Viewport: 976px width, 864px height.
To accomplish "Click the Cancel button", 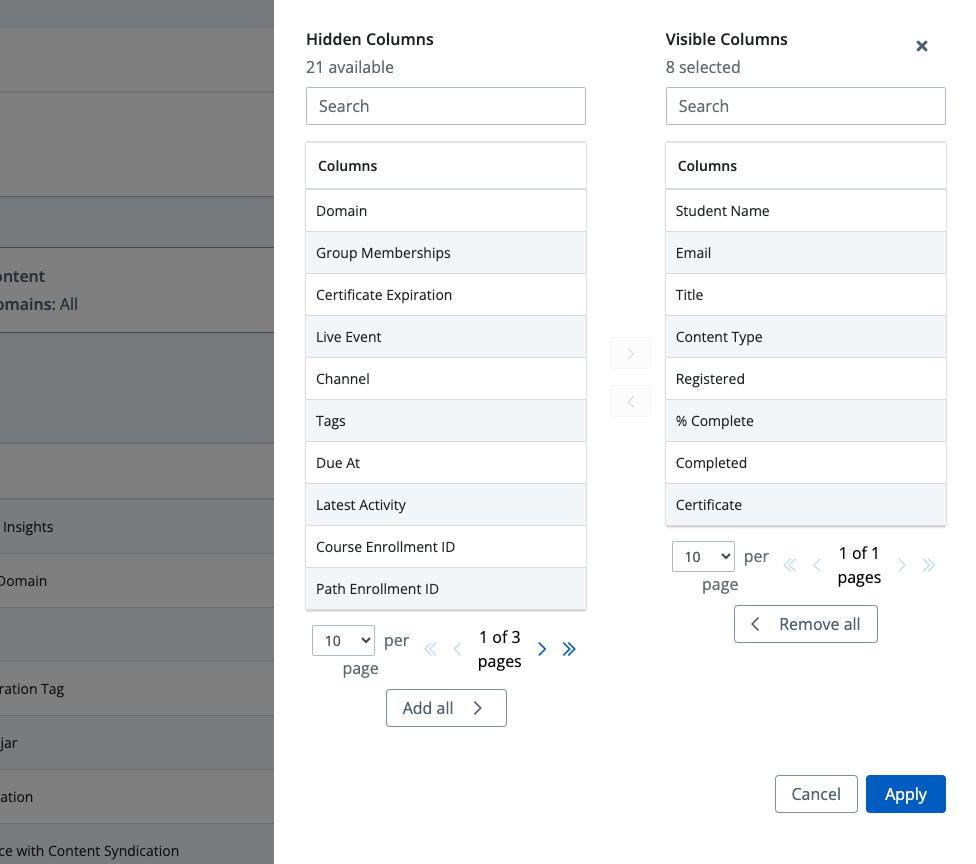I will (x=816, y=794).
